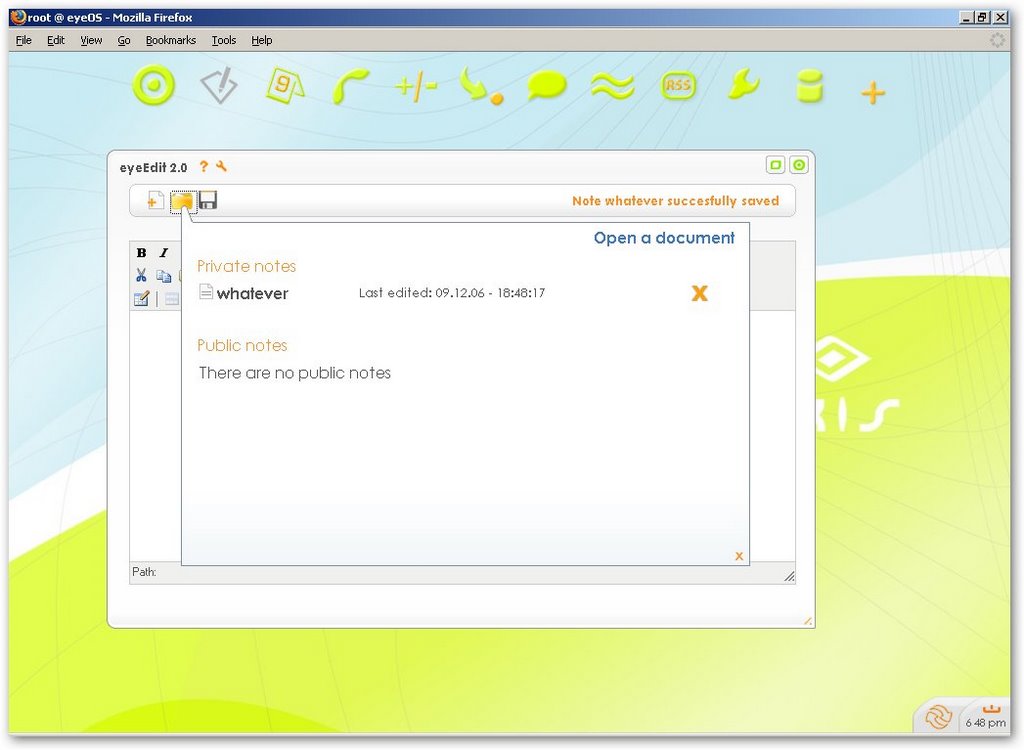Delete the 'whatever' note with orange X
Image resolution: width=1024 pixels, height=750 pixels.
[x=699, y=293]
